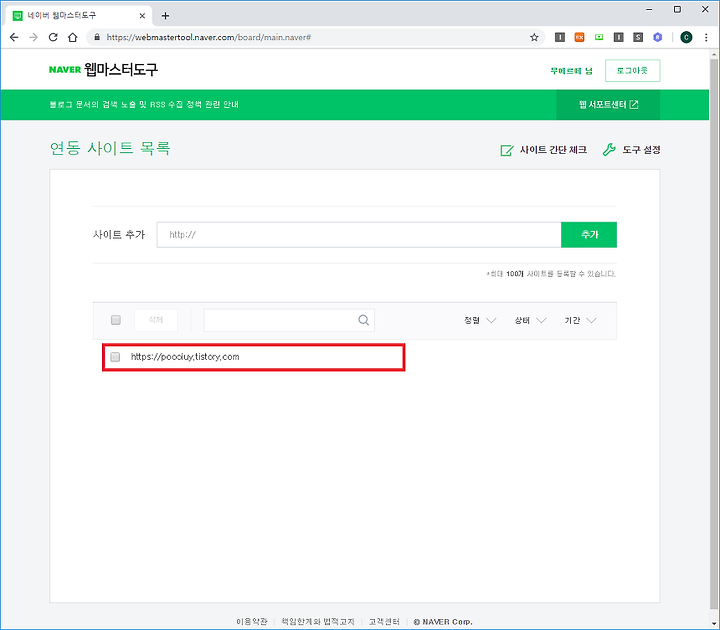
Task: Bookmark this page with star icon
Action: tap(534, 37)
